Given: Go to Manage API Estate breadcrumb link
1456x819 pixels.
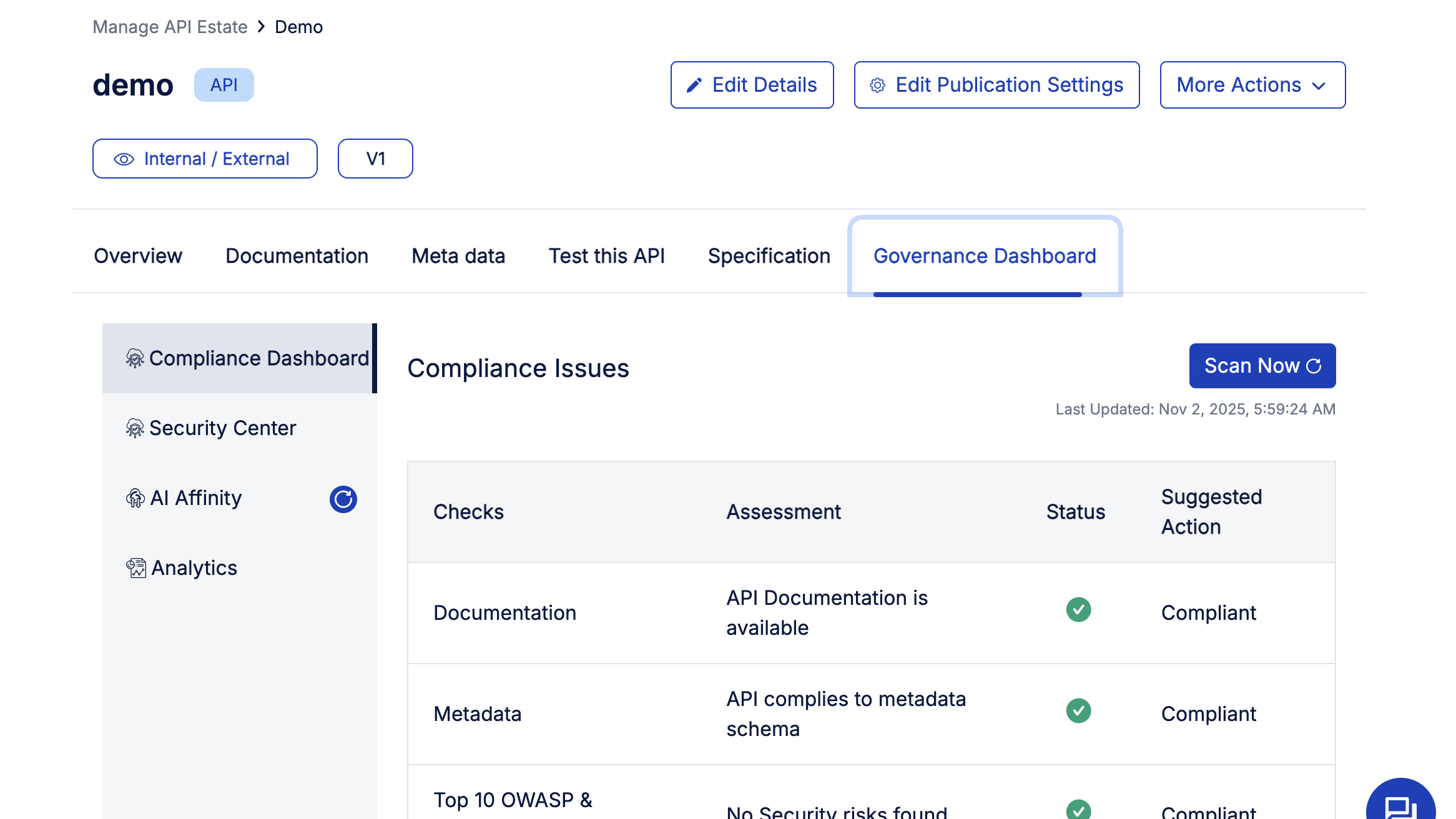Looking at the screenshot, I should (x=170, y=27).
